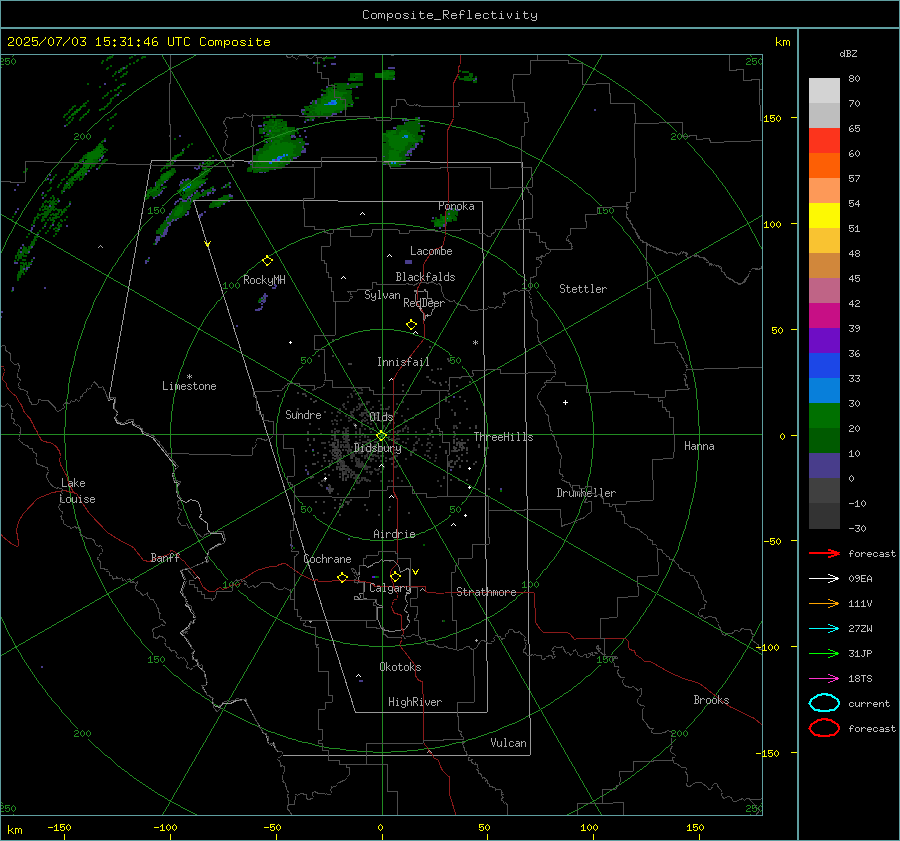
Task: Click the small green echo near Ponoka
Action: point(445,219)
